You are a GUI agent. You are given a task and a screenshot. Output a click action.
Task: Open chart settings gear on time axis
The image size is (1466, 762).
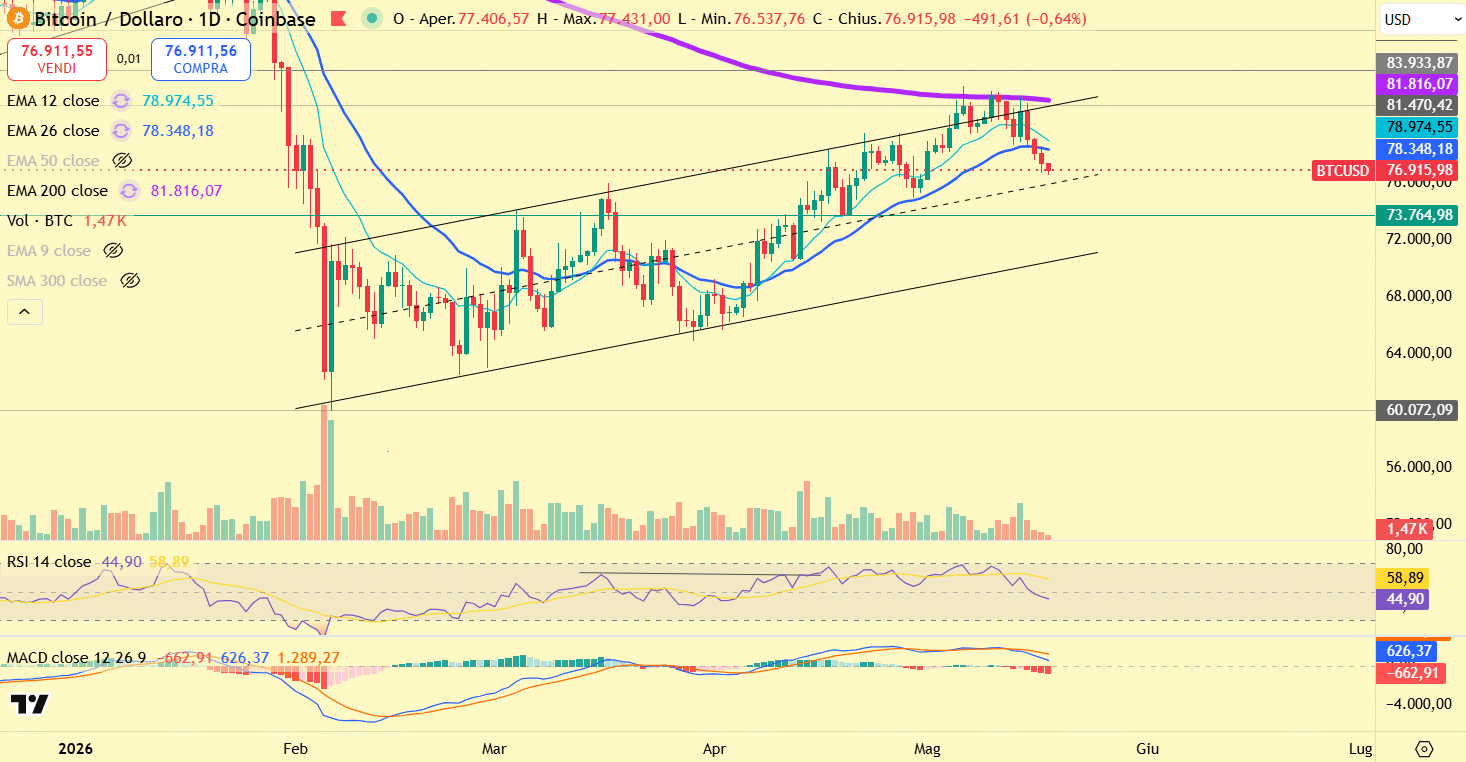(x=1424, y=749)
